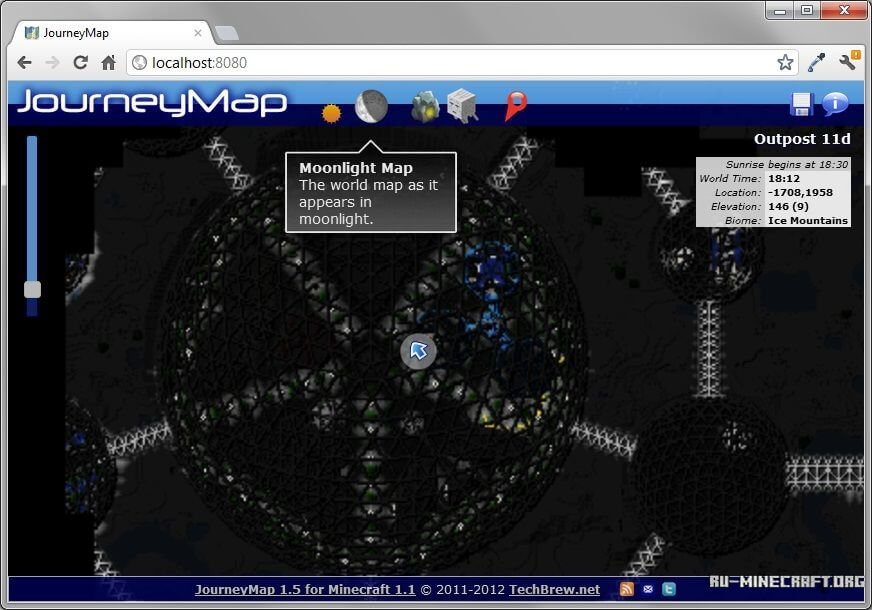Screen dimensions: 872x610
Task: Click the Outpost 11d world name
Action: coord(802,139)
